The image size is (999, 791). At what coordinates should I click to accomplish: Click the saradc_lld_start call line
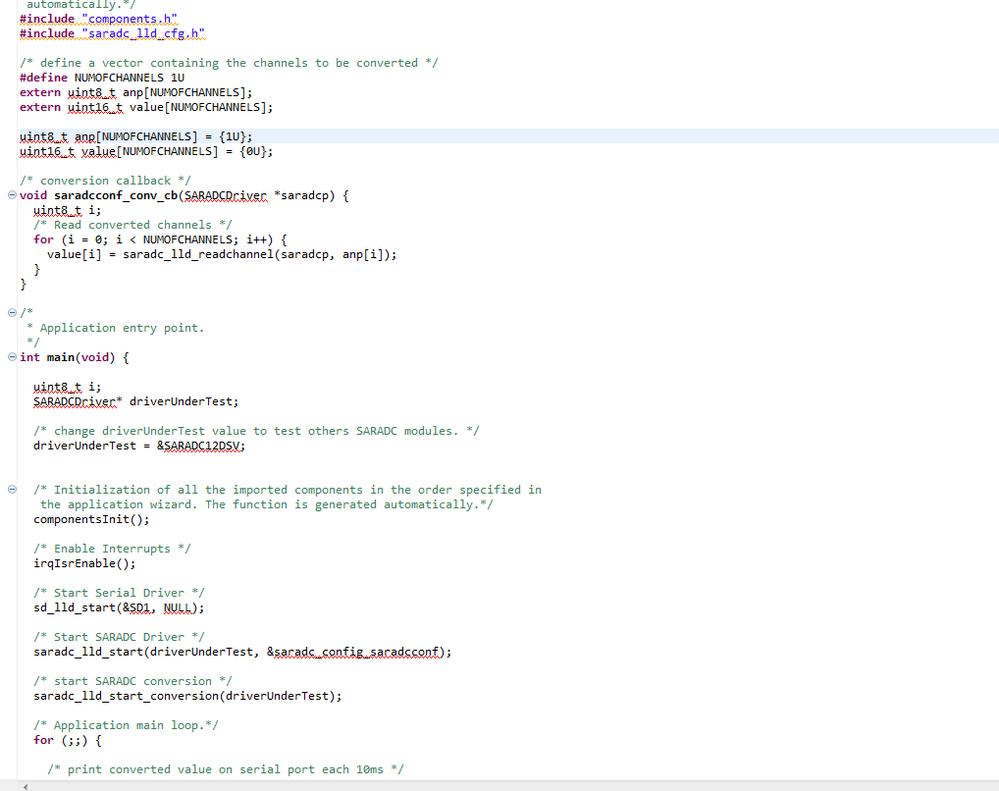point(243,652)
